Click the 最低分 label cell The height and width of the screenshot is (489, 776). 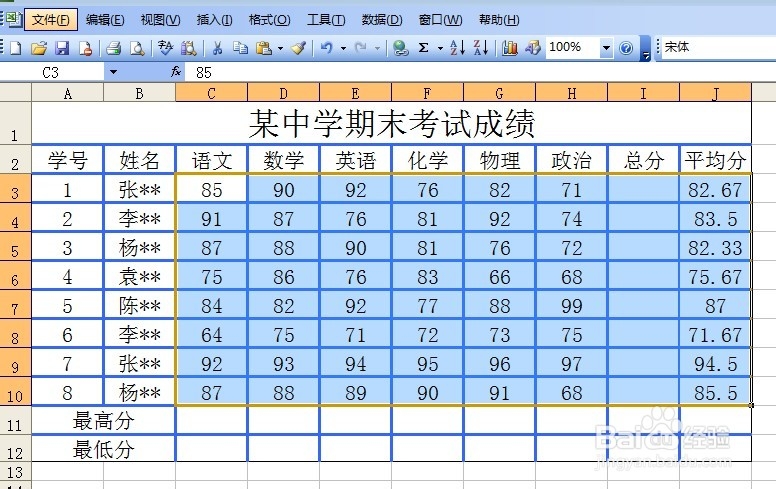pyautogui.click(x=103, y=449)
